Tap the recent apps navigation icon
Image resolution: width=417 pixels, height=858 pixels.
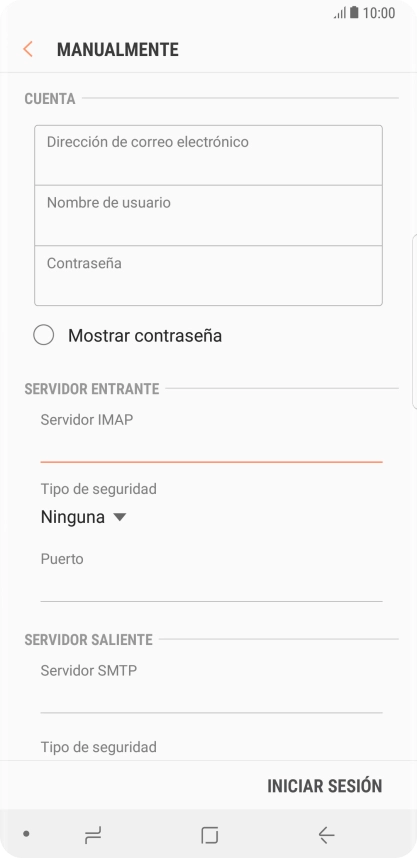click(93, 834)
